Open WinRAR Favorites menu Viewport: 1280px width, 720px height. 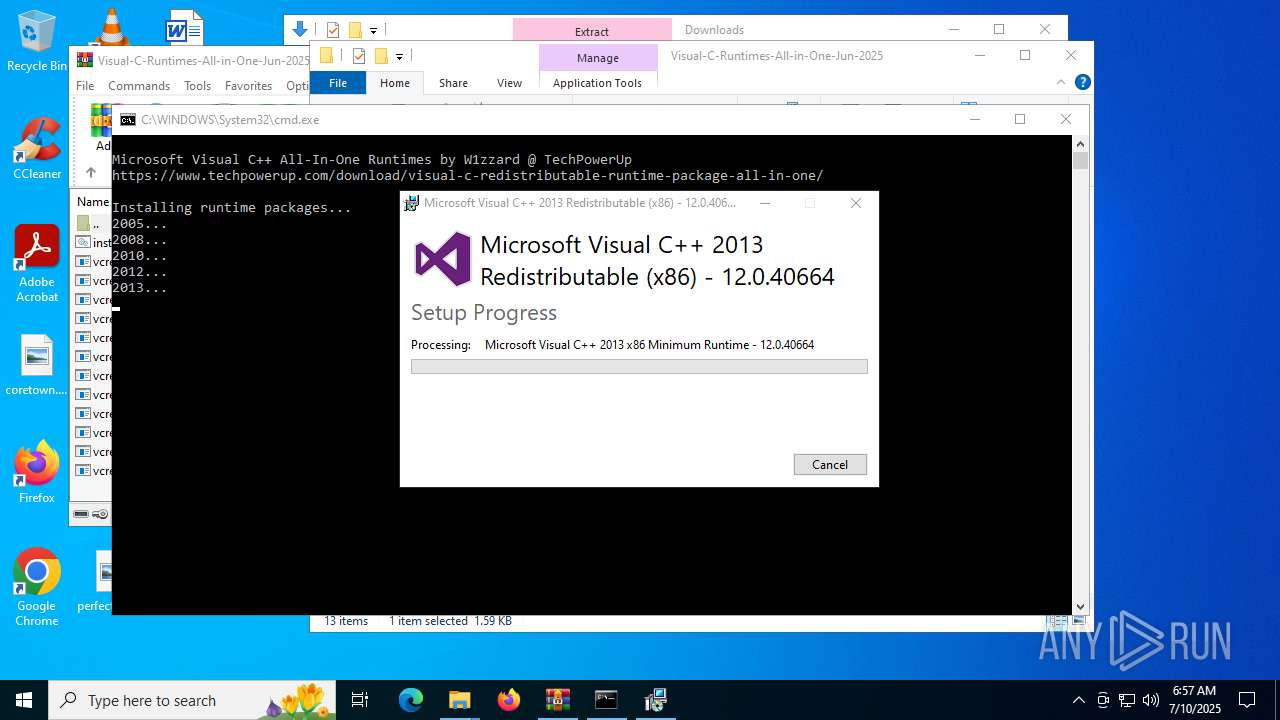tap(248, 86)
